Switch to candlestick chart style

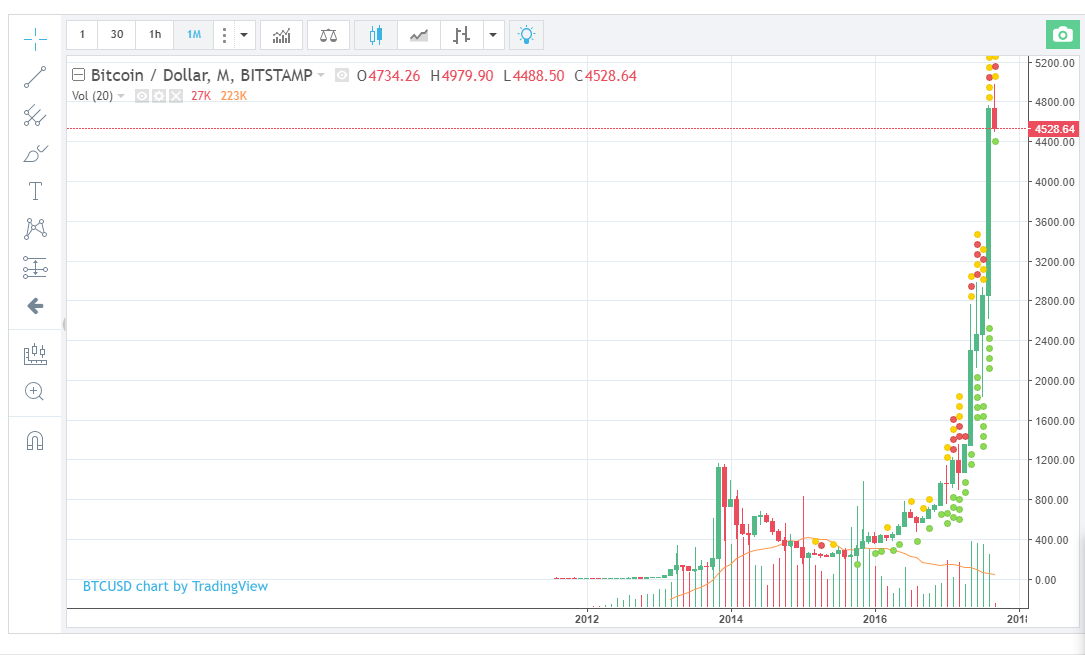coord(376,35)
